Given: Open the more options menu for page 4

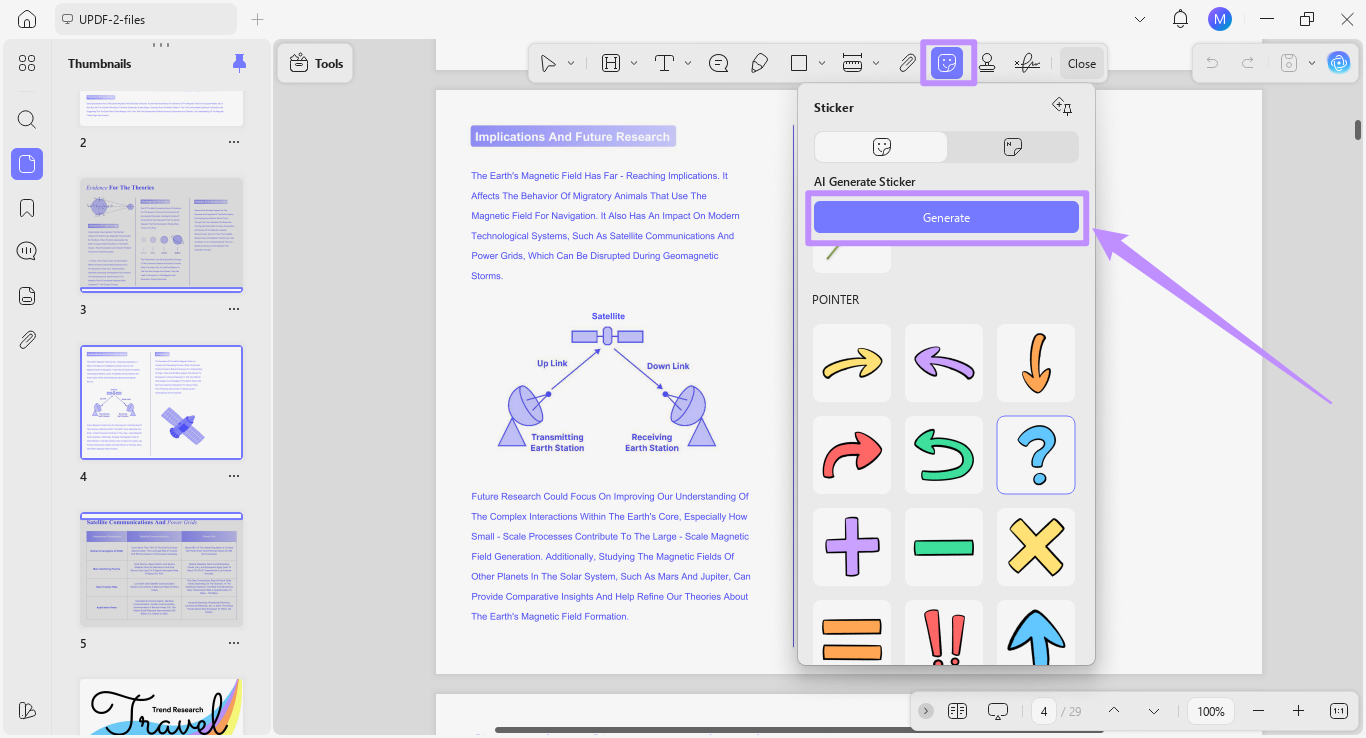Looking at the screenshot, I should click(234, 476).
